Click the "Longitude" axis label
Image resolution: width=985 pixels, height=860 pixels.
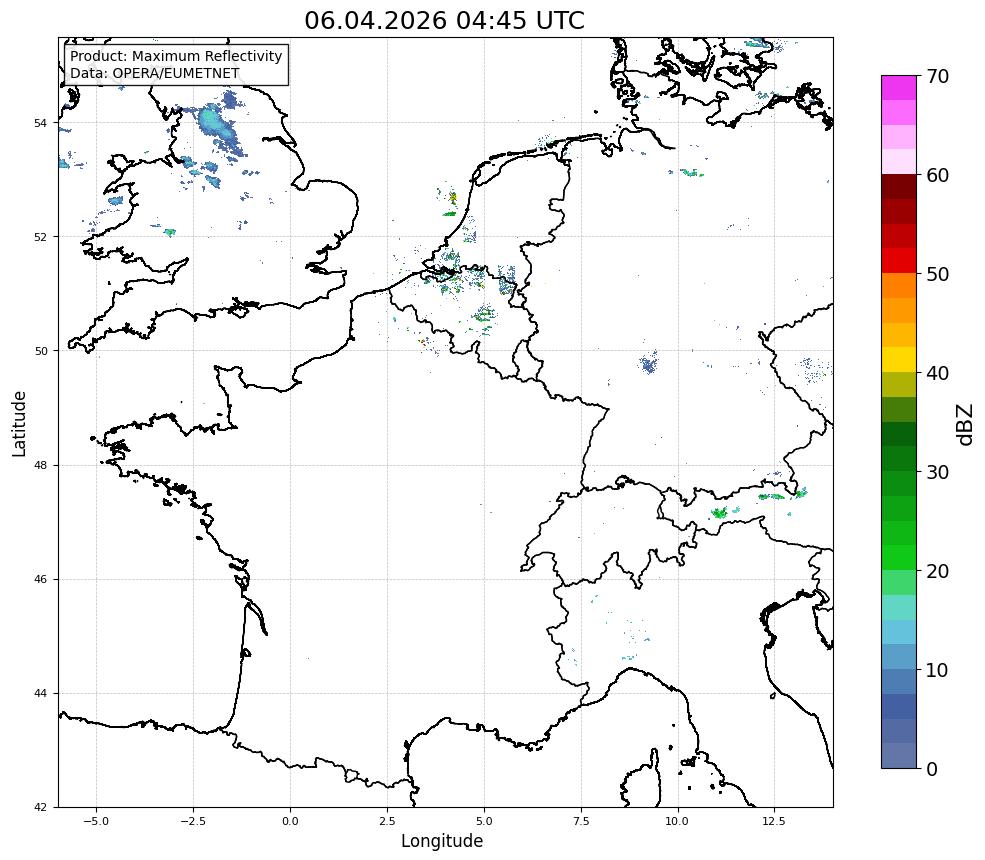click(x=442, y=841)
